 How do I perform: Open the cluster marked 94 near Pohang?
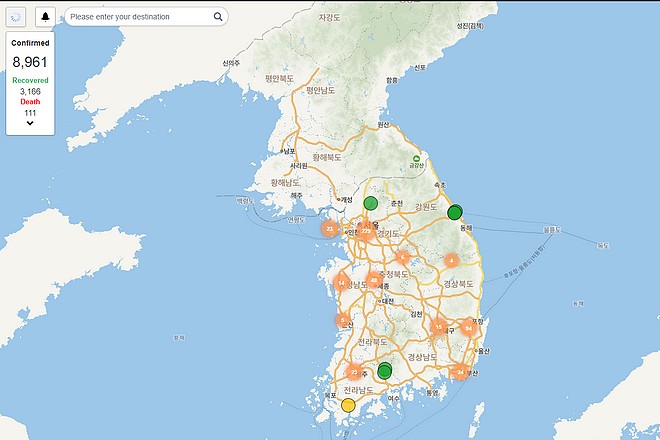[x=467, y=327]
